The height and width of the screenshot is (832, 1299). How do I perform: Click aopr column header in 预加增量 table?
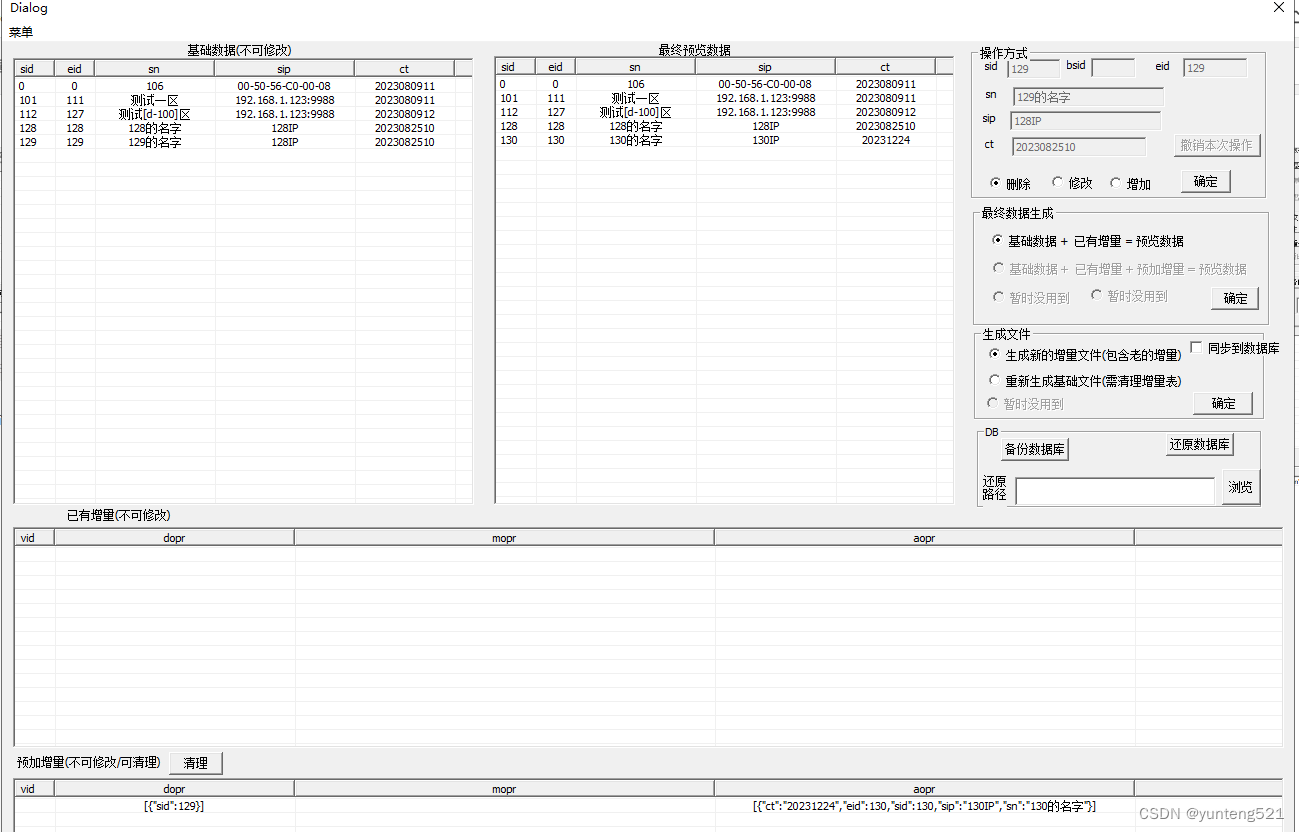coord(924,789)
